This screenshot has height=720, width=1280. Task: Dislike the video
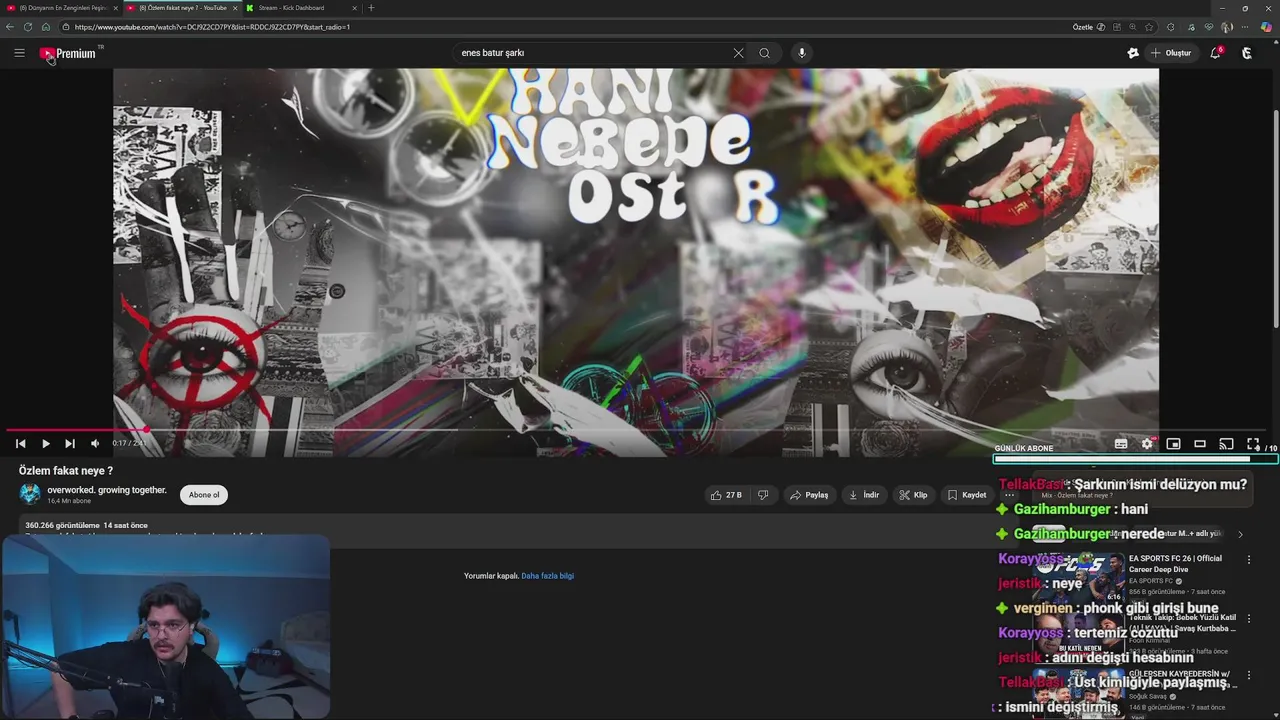click(x=763, y=495)
